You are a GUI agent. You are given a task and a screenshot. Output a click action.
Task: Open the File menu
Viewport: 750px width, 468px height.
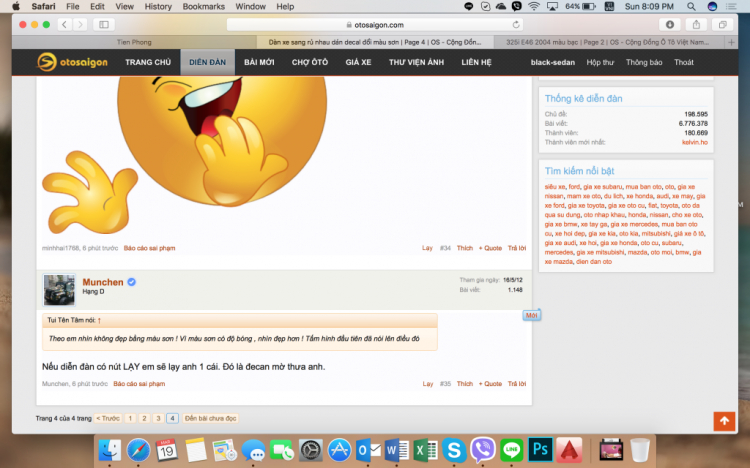[73, 6]
